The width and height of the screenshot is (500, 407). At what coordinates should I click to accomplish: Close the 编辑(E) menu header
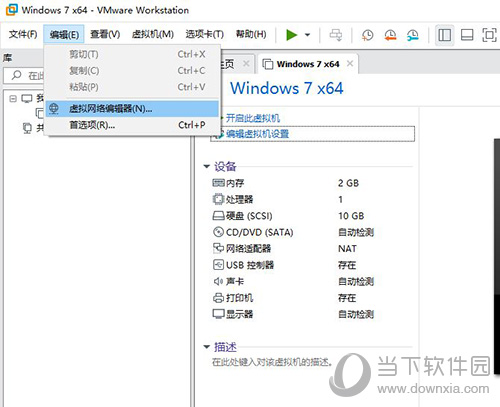point(64,34)
